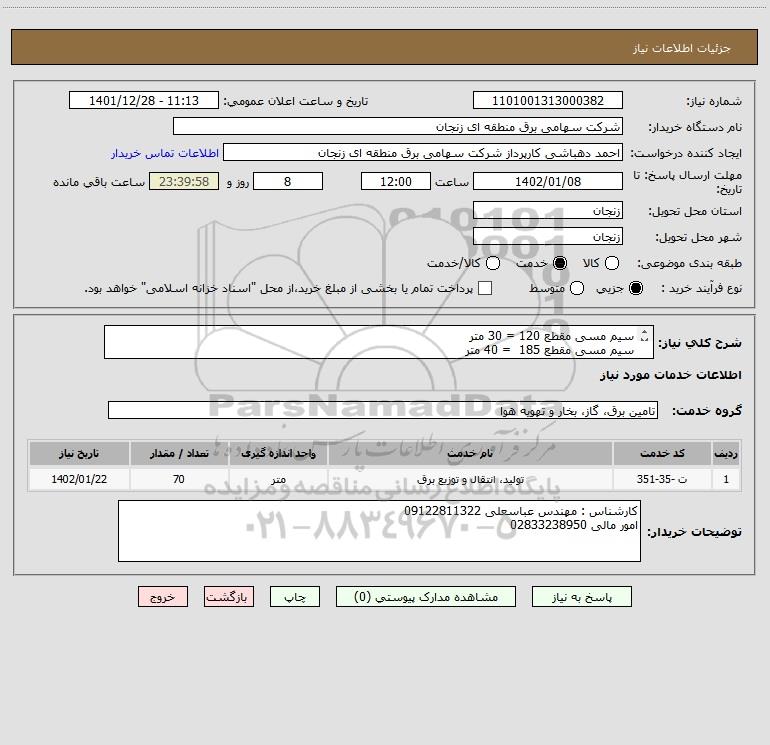The height and width of the screenshot is (745, 770).
Task: Click the date cell 1402/01/22
Action: pos(79,479)
